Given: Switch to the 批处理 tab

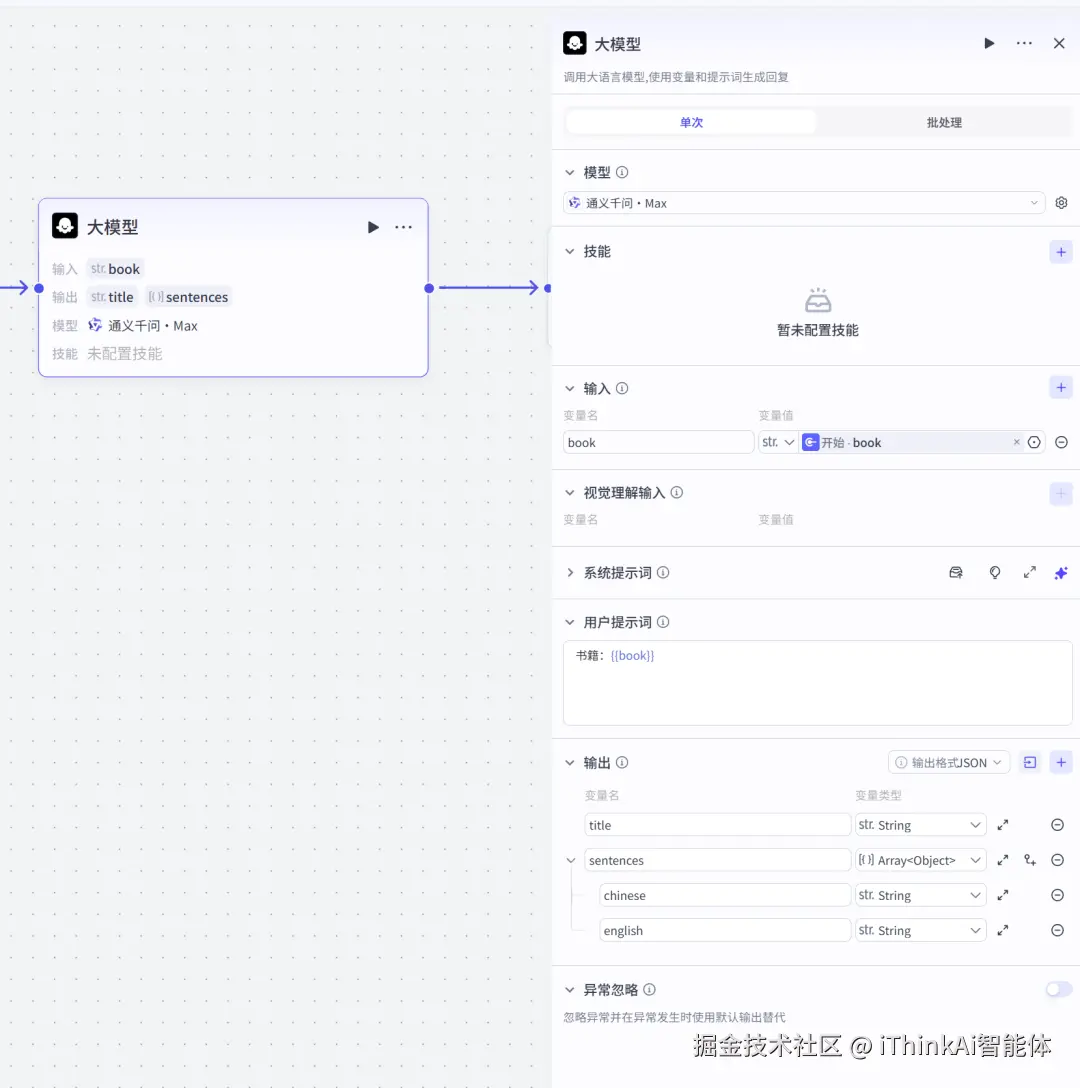Looking at the screenshot, I should [944, 122].
